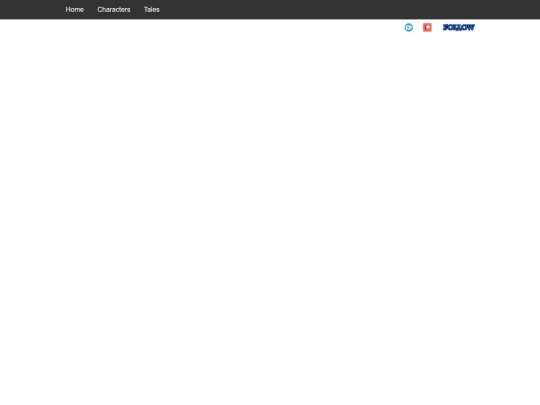Open the Tales menu item

coord(152,10)
